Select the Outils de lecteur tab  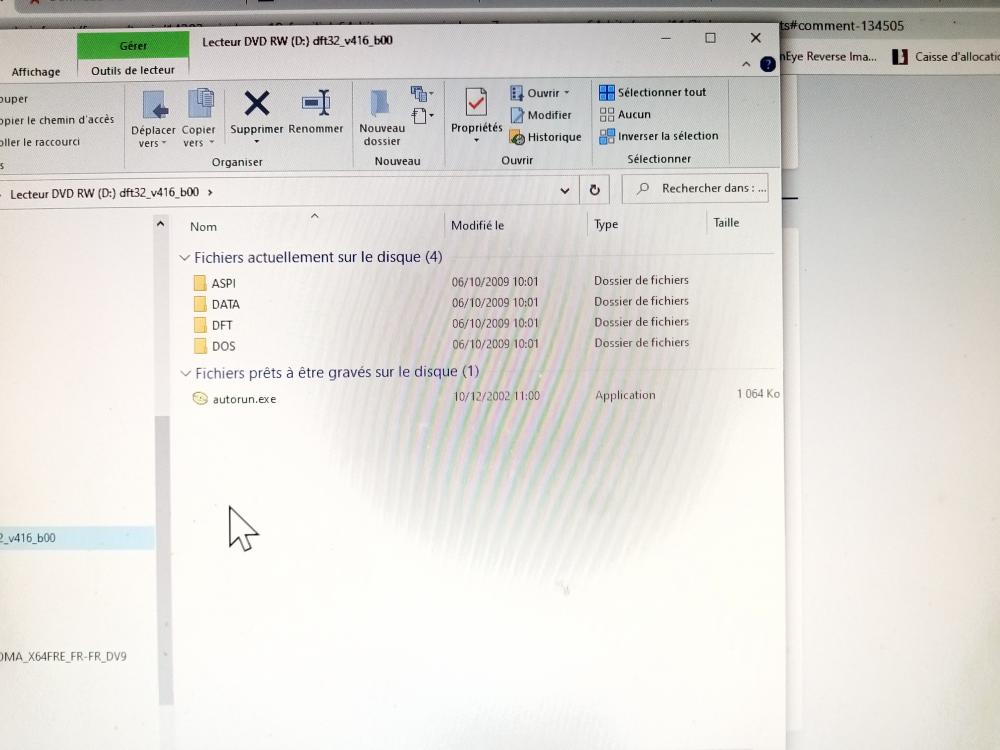click(x=133, y=70)
